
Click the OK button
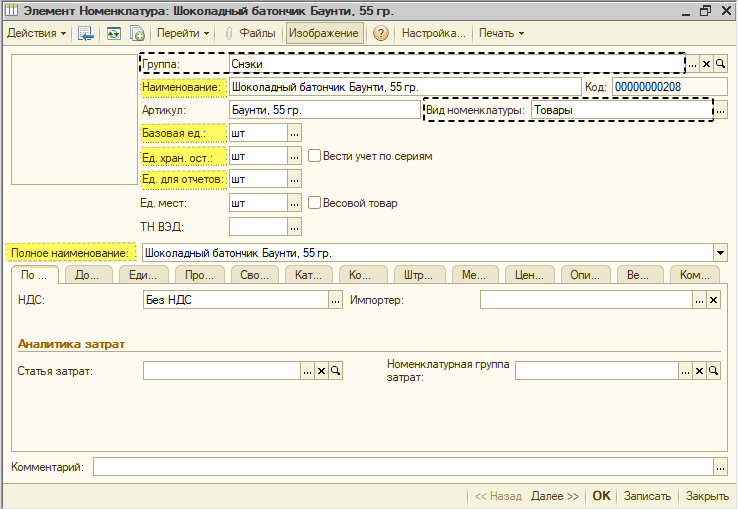602,496
